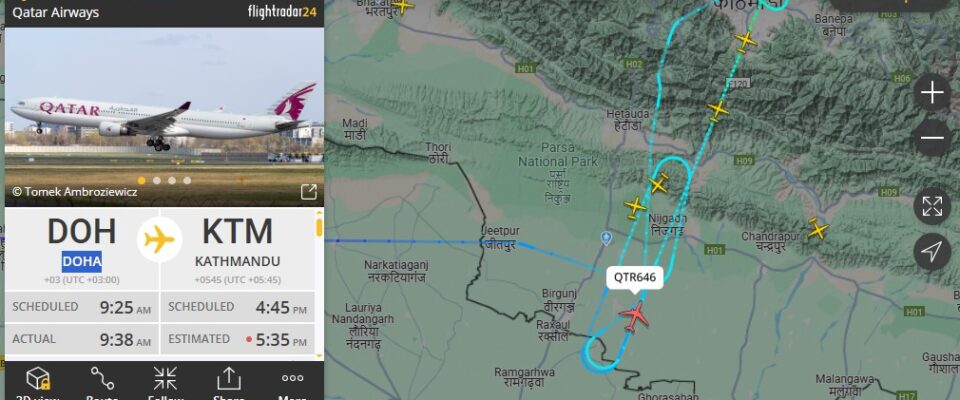Click the Follow aircraft icon
This screenshot has height=400, width=960.
click(165, 378)
